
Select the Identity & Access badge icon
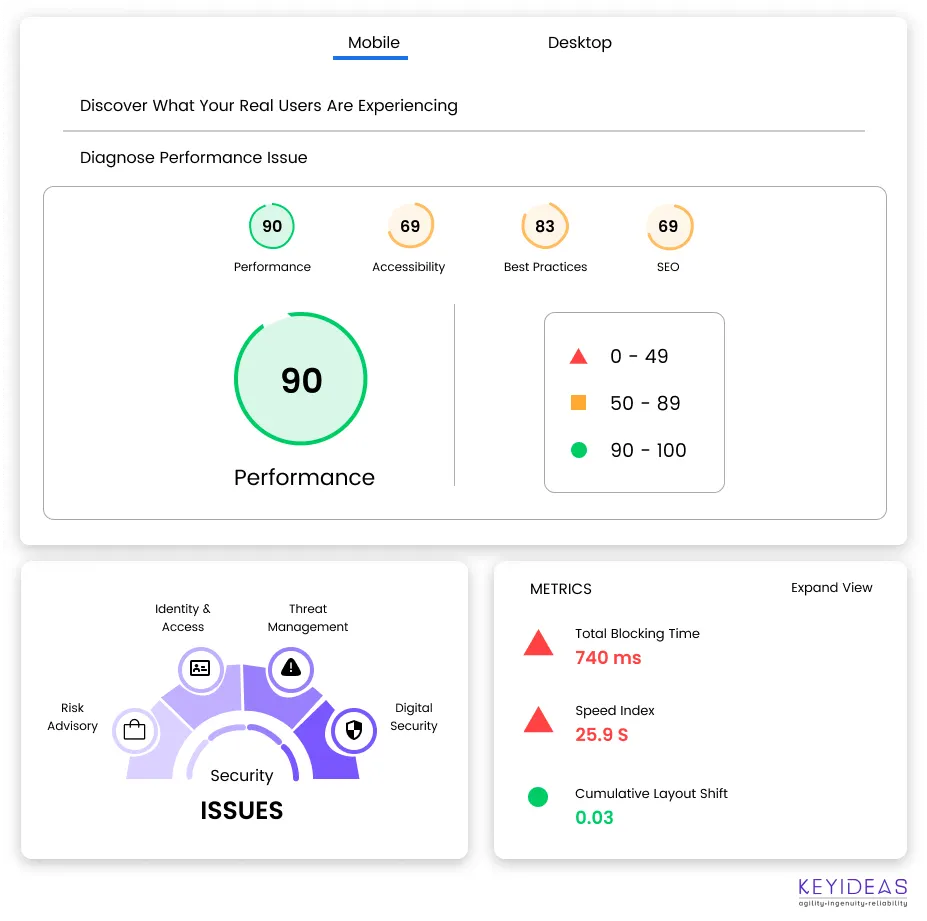[x=200, y=670]
